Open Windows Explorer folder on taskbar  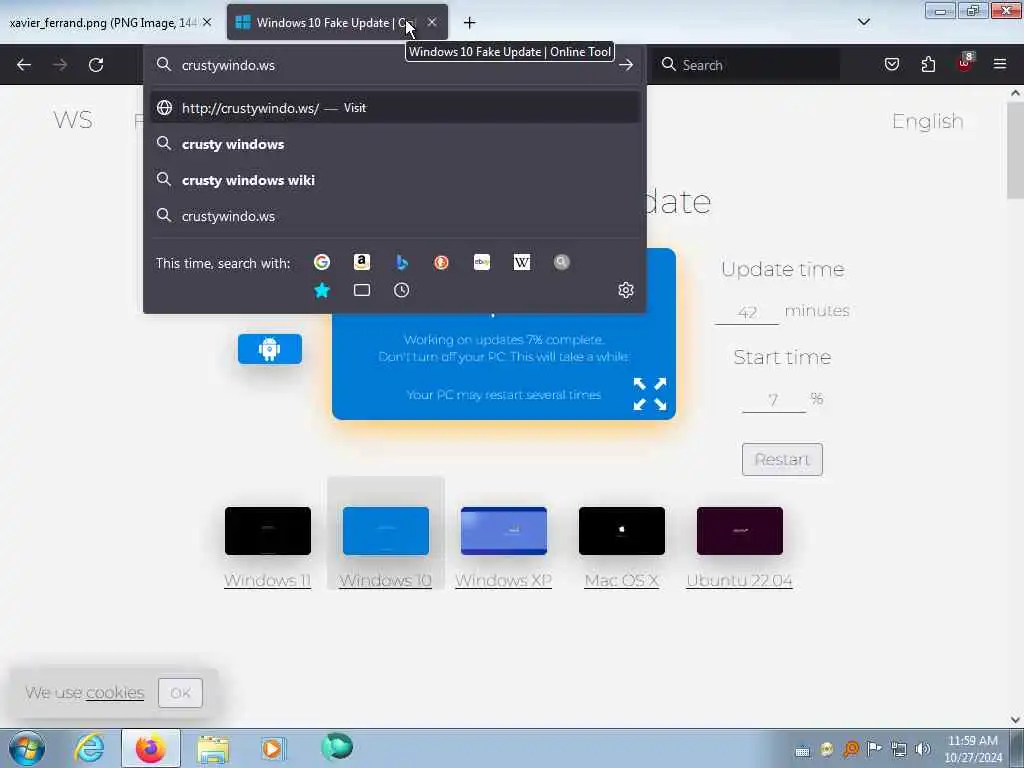point(213,748)
